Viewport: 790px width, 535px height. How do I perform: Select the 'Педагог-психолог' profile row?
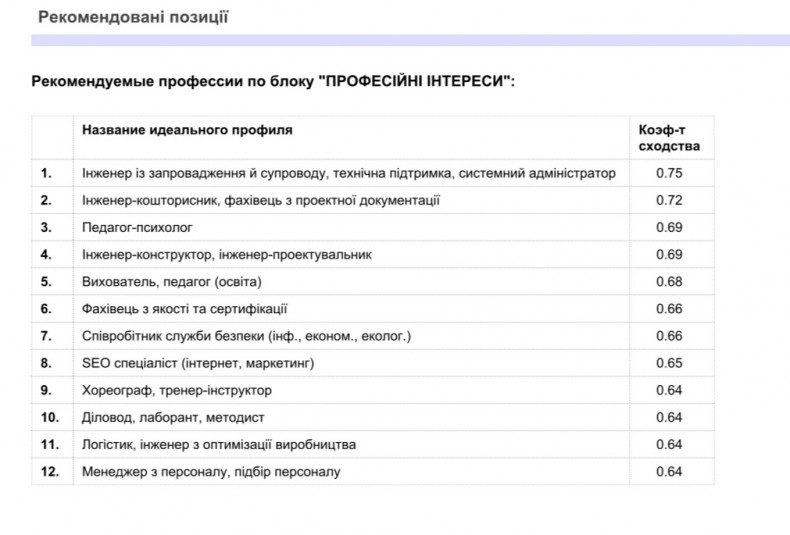point(373,227)
